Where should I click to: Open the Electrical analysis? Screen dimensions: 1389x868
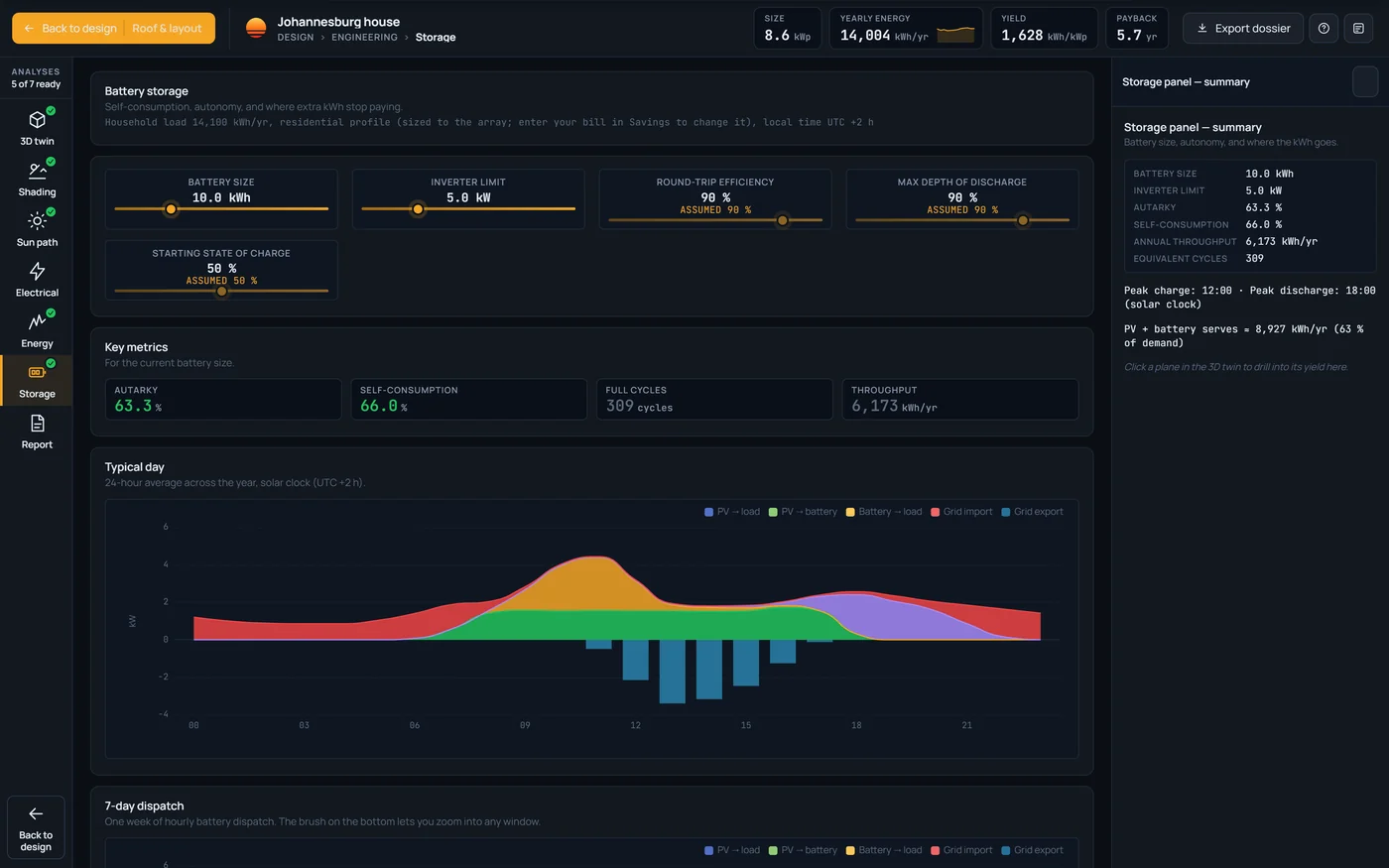click(x=37, y=280)
